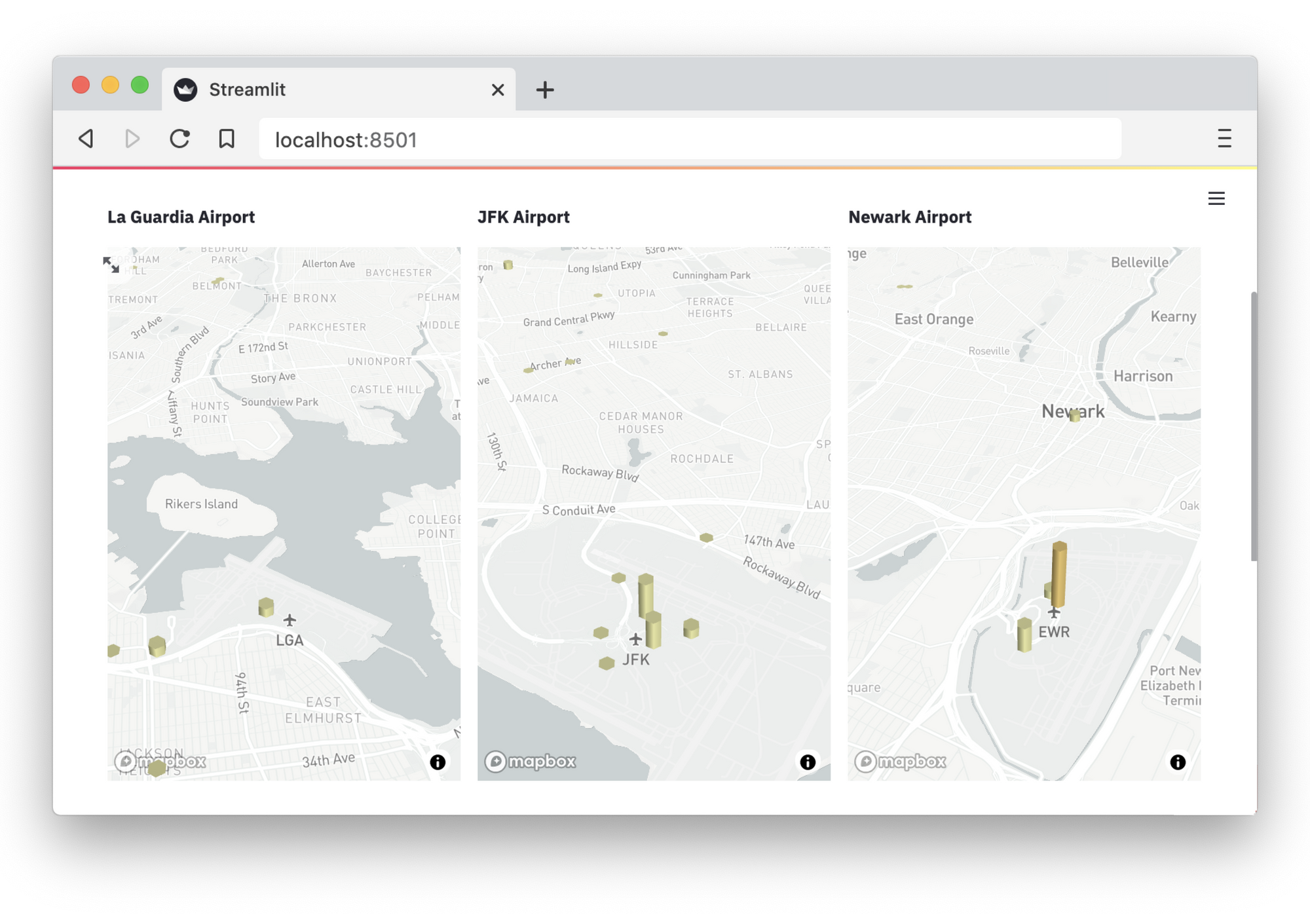
Task: Expand La Guardia map to fullscreen
Action: pyautogui.click(x=111, y=265)
